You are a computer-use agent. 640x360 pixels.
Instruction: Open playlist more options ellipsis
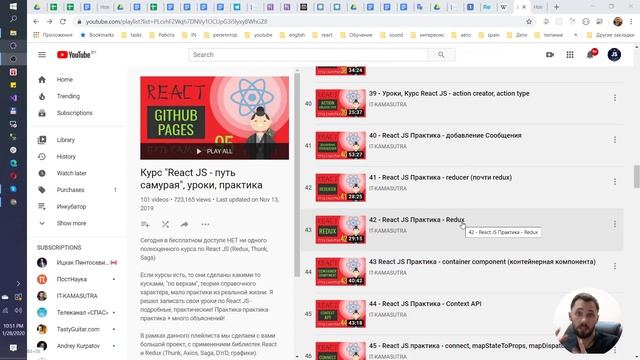click(x=205, y=224)
